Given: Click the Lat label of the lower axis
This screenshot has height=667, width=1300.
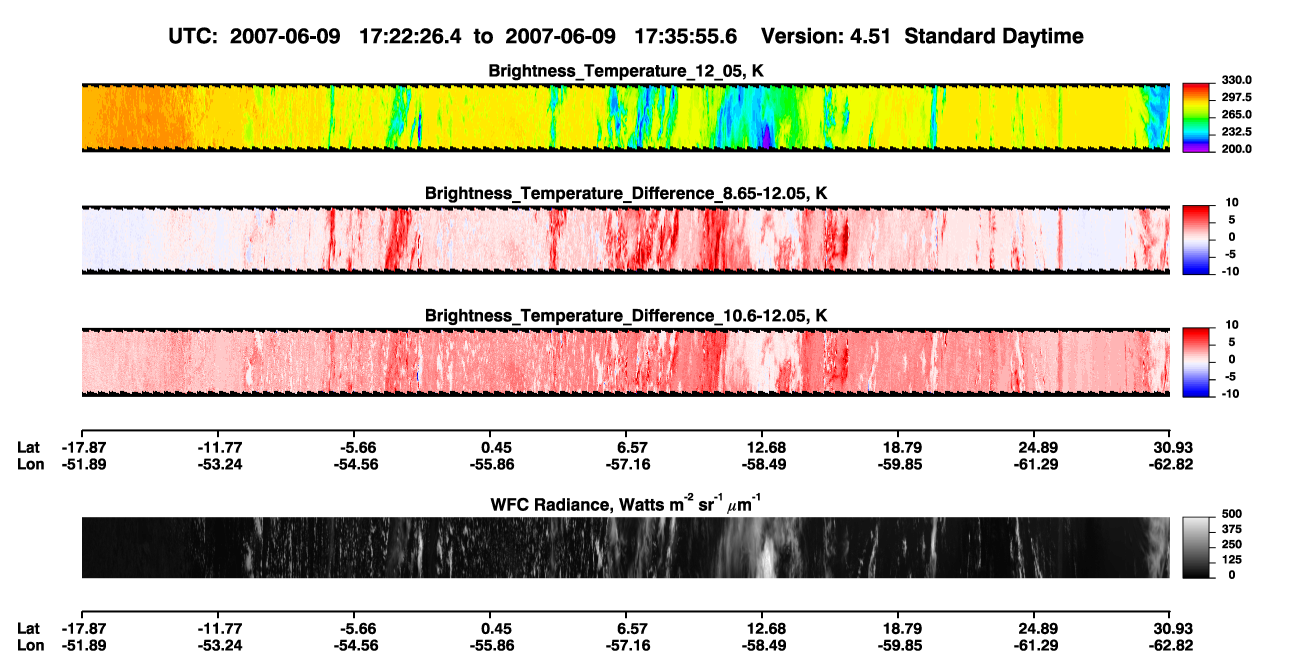Looking at the screenshot, I should coord(28,629).
